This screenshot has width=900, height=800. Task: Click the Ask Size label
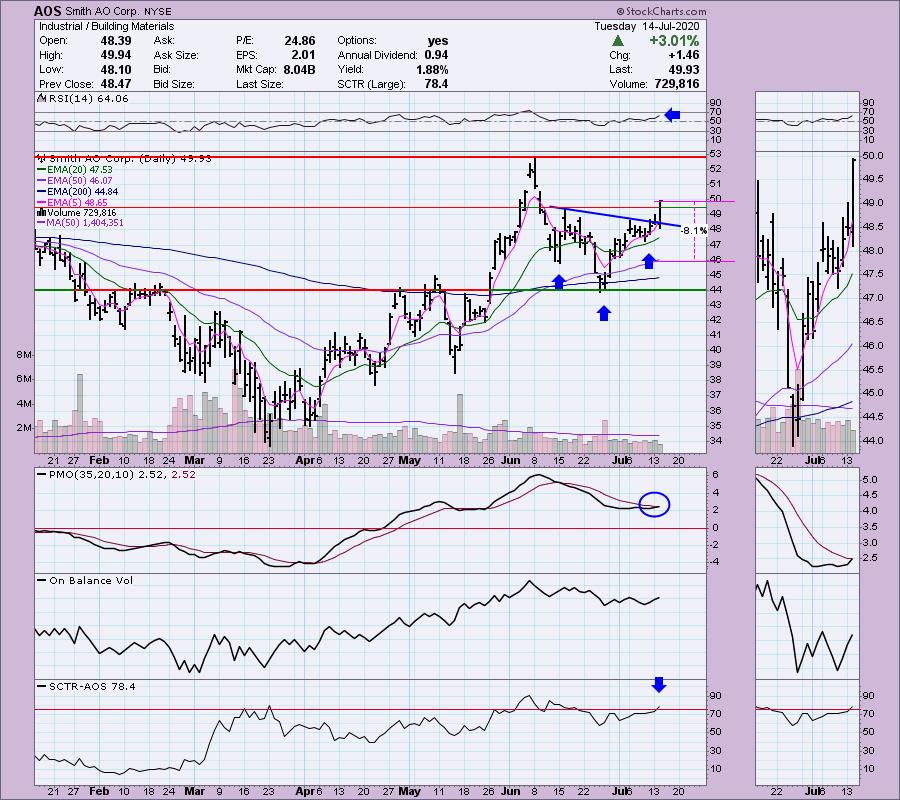[x=176, y=55]
